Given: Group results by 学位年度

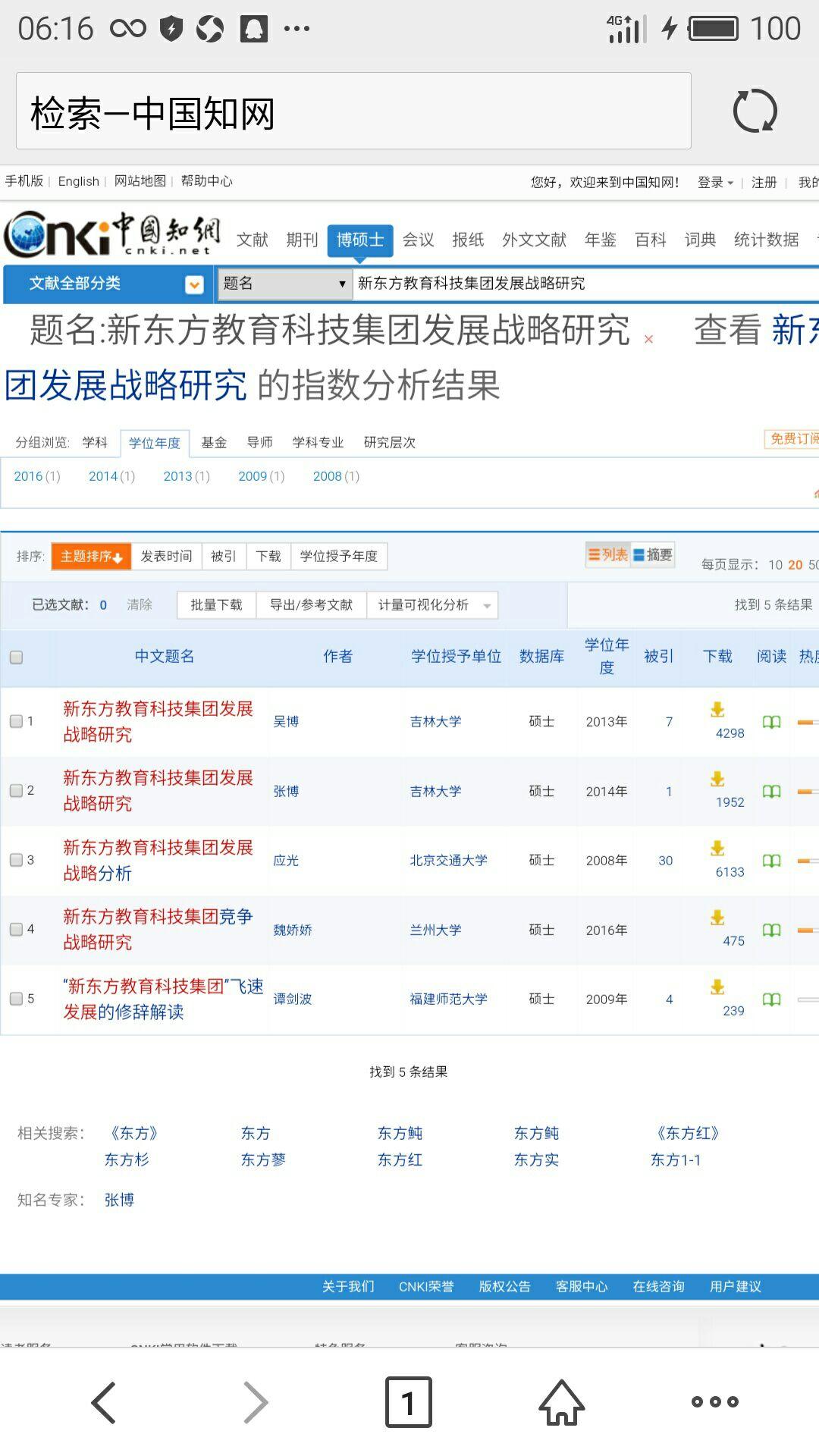Looking at the screenshot, I should click(x=155, y=443).
